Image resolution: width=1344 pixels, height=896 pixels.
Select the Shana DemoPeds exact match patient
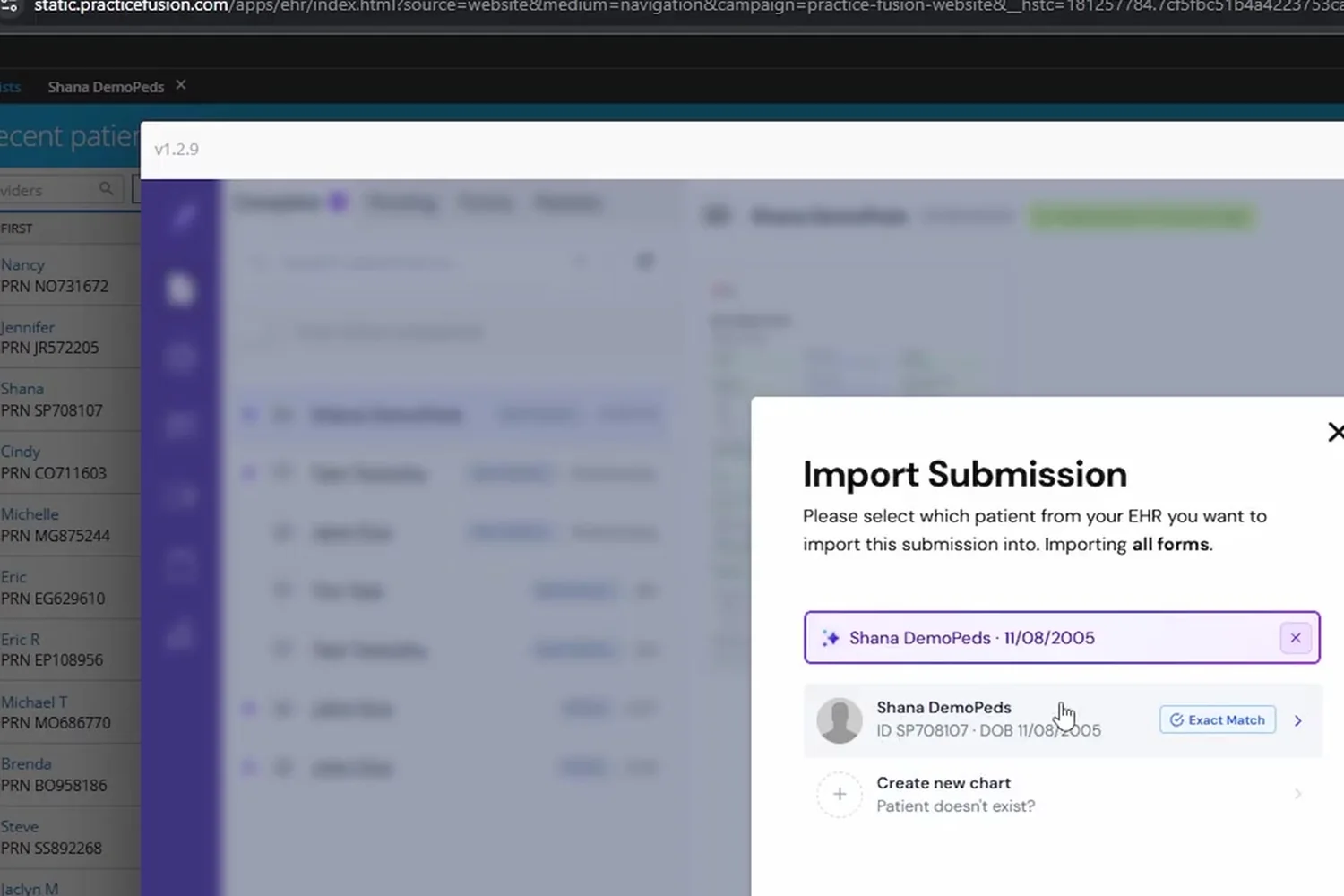(x=1063, y=719)
